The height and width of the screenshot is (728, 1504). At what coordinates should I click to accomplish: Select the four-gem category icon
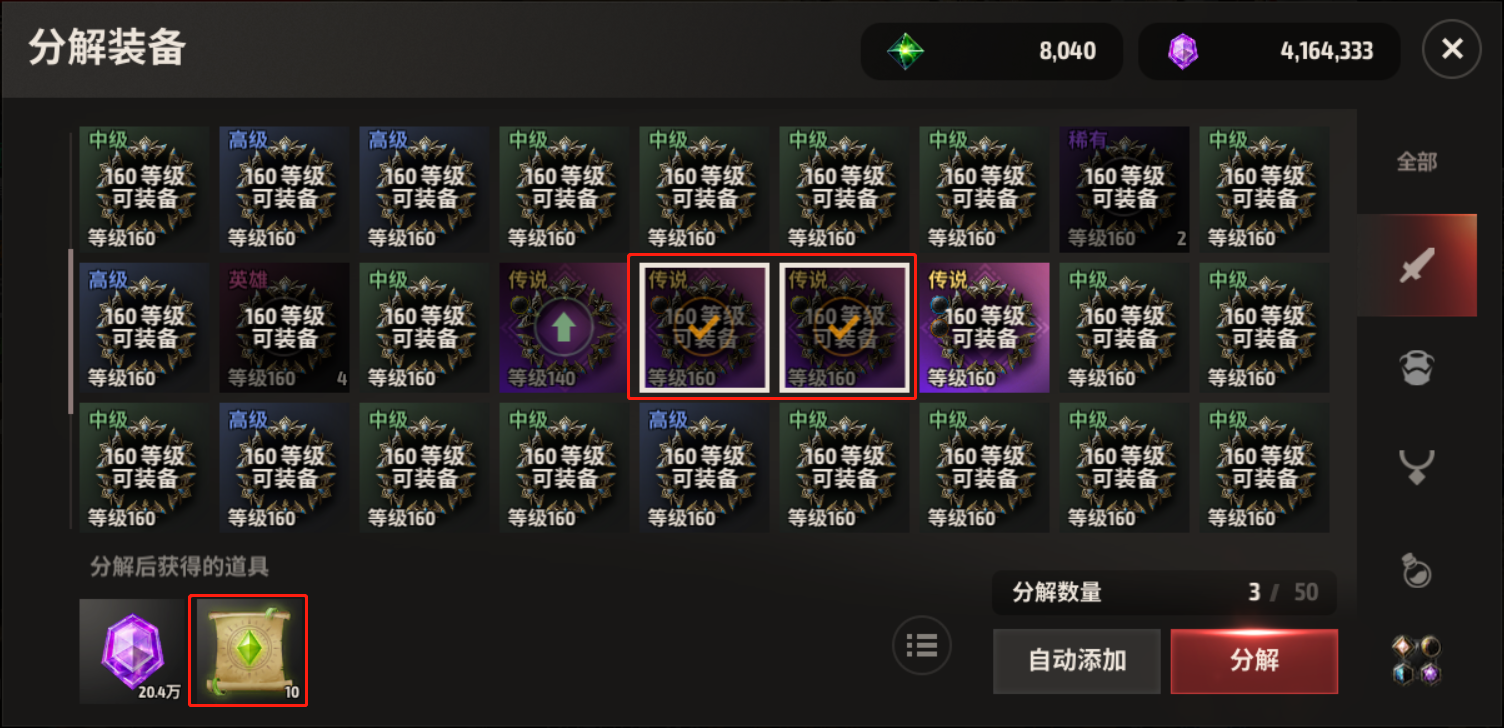pyautogui.click(x=1417, y=660)
